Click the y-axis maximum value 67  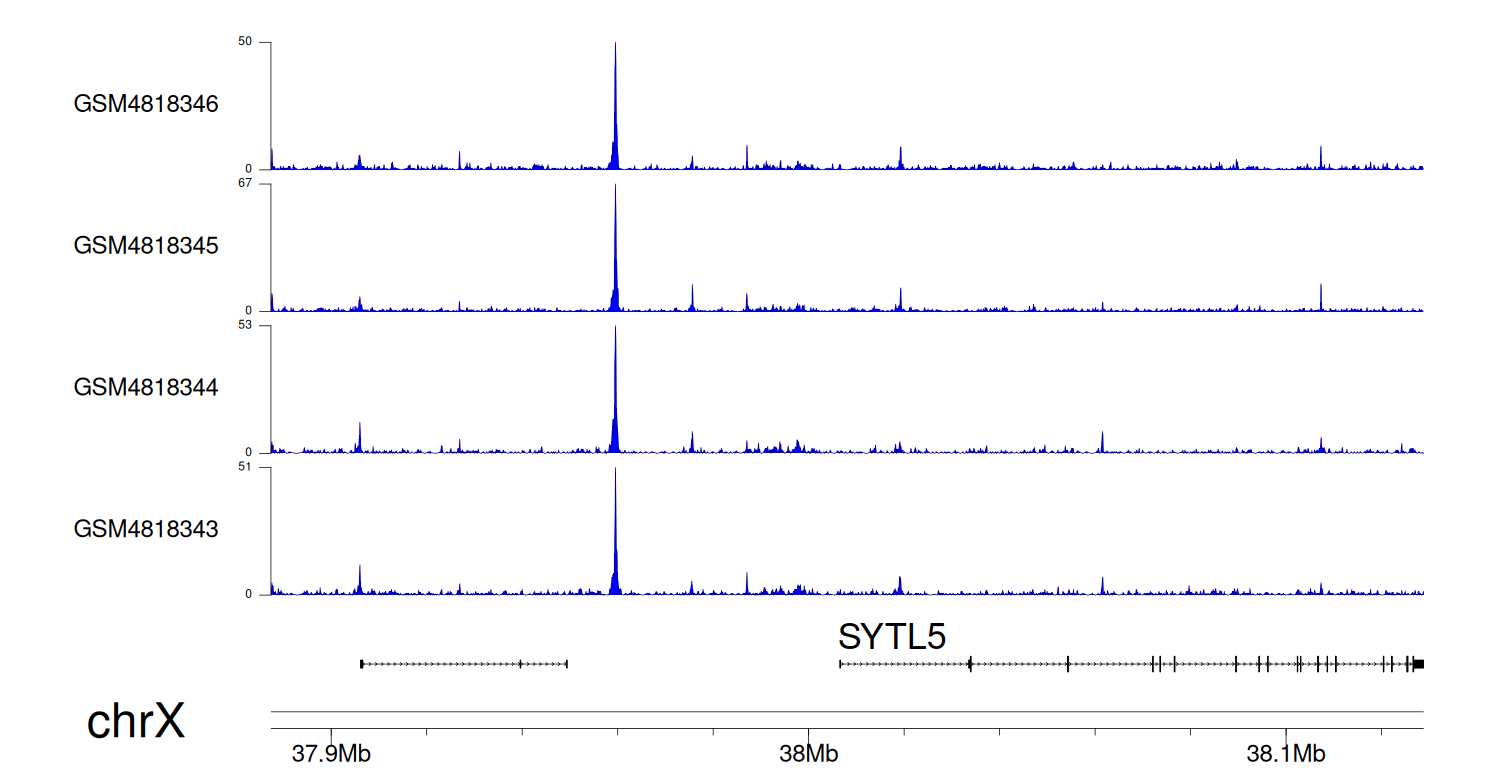pyautogui.click(x=245, y=184)
